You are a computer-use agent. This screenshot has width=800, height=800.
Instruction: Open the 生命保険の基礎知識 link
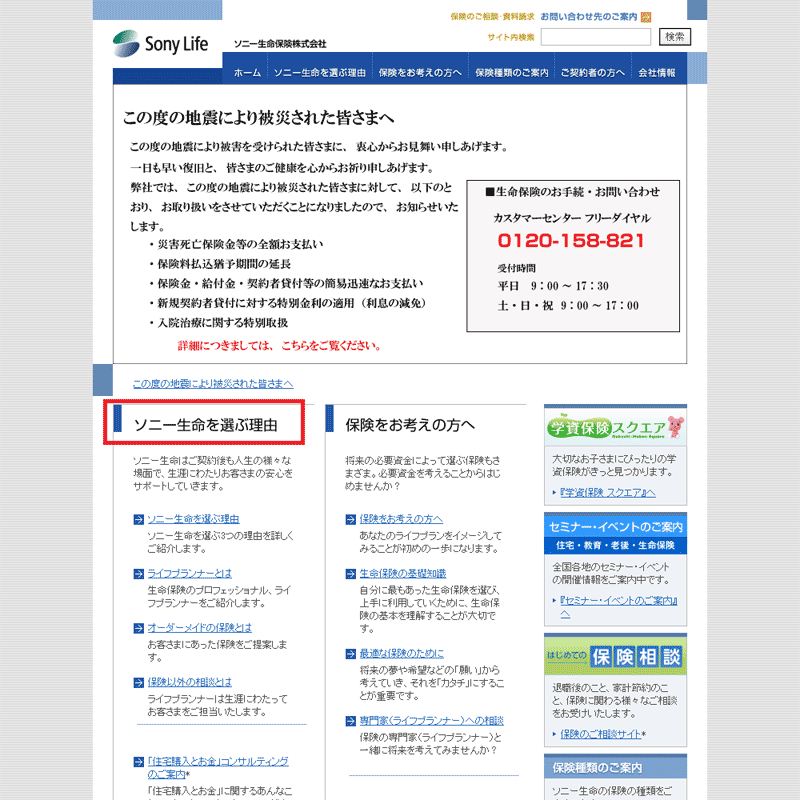click(403, 573)
